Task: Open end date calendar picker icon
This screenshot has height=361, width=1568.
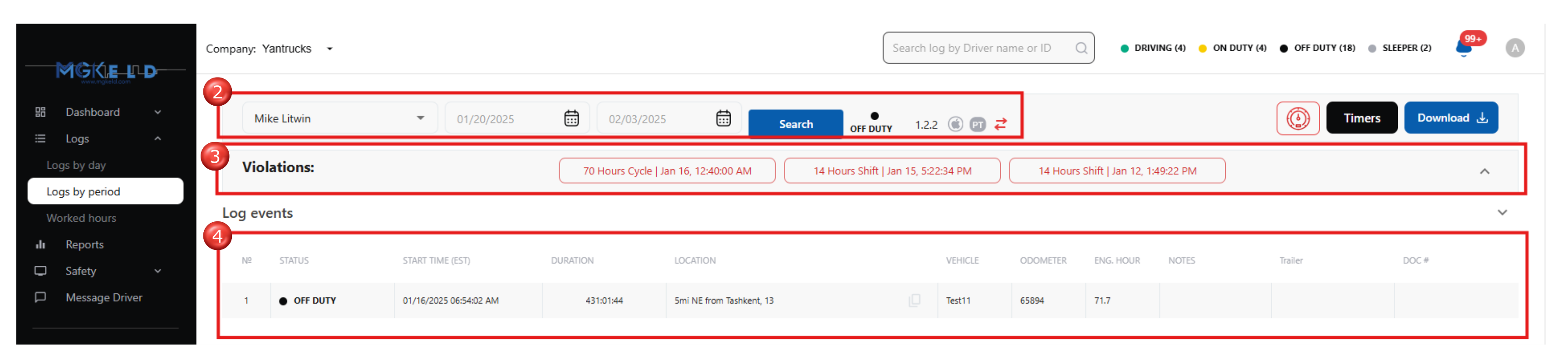Action: [723, 119]
